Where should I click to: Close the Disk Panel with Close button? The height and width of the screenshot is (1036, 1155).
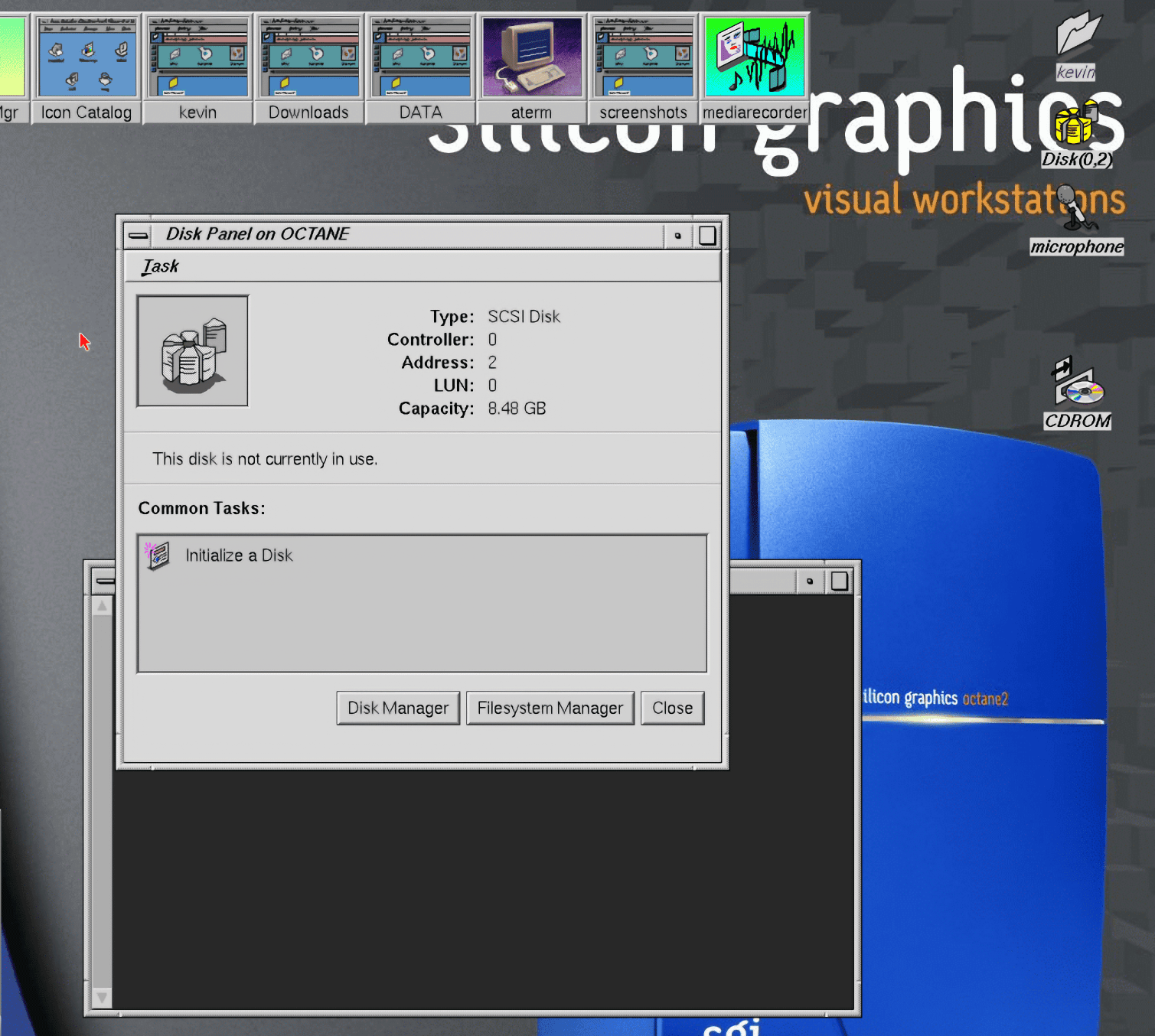672,709
